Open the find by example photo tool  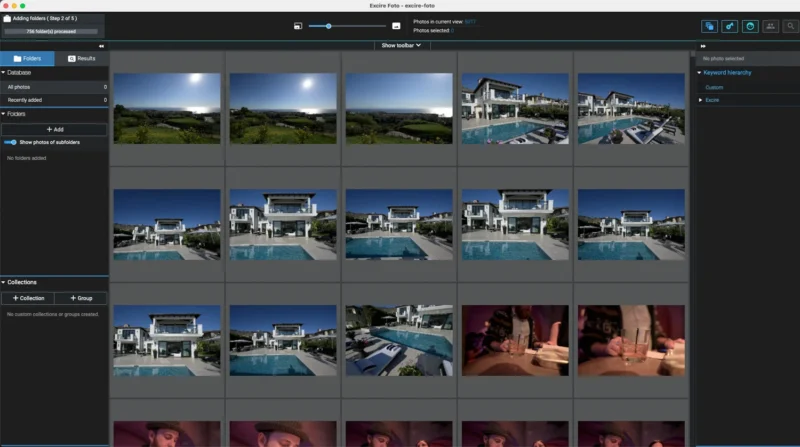(709, 26)
